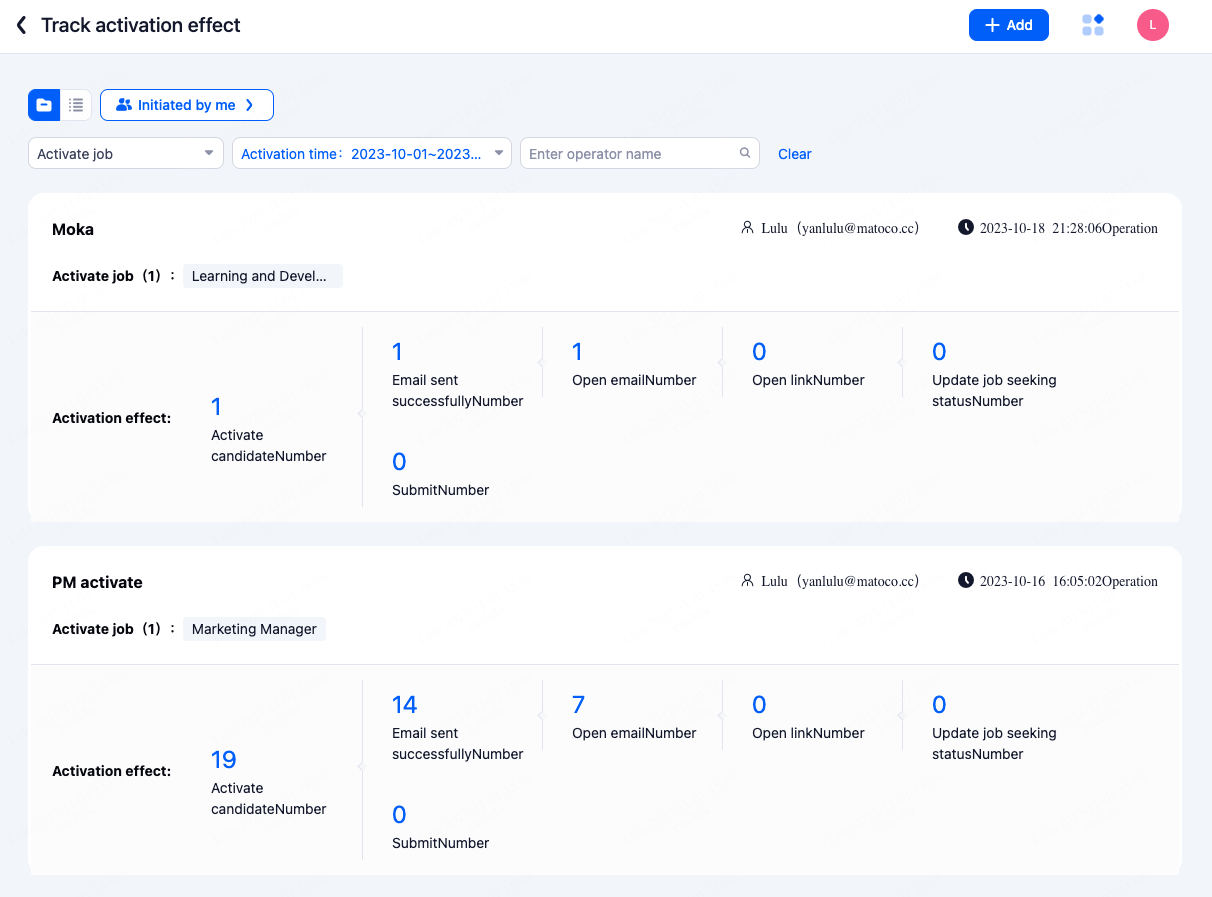This screenshot has height=897, width=1212.
Task: Select the Learning and Devel... job tag
Action: point(262,277)
